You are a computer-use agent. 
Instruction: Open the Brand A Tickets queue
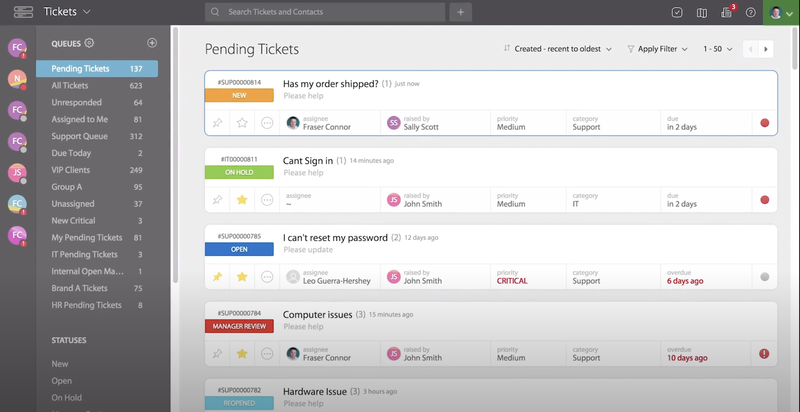pos(97,288)
